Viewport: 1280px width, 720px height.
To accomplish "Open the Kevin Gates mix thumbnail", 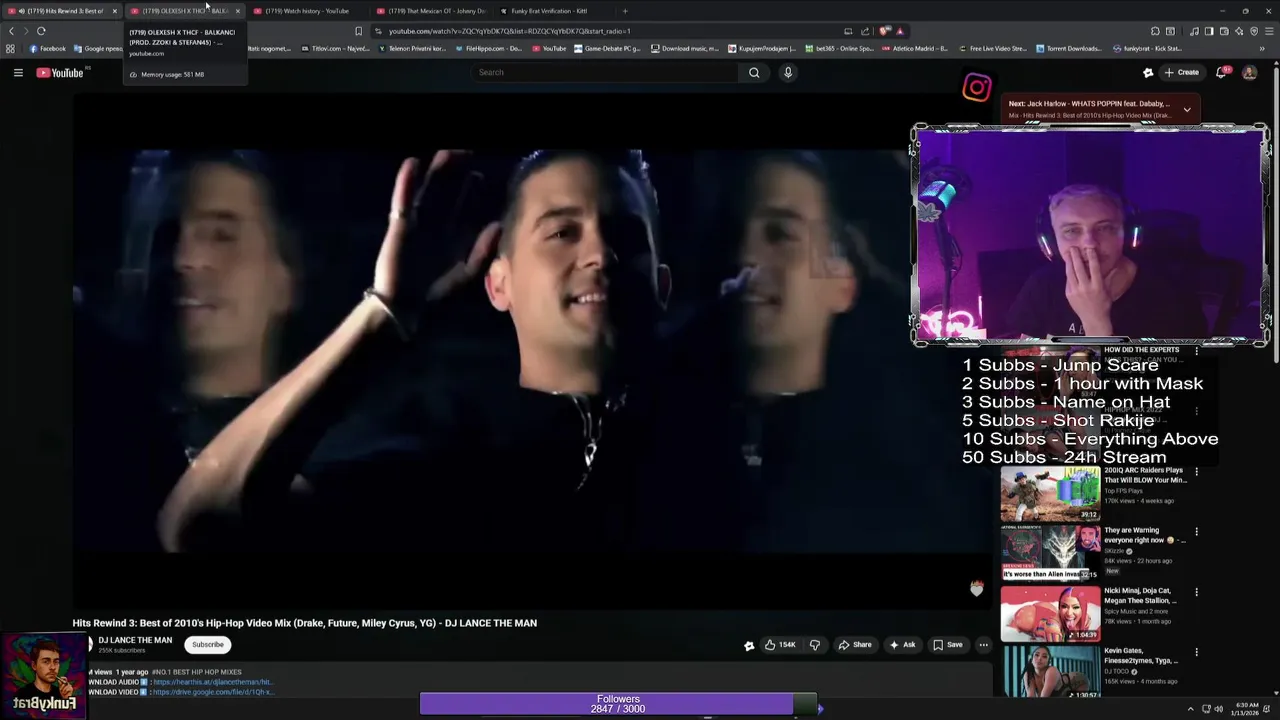I will (1050, 672).
